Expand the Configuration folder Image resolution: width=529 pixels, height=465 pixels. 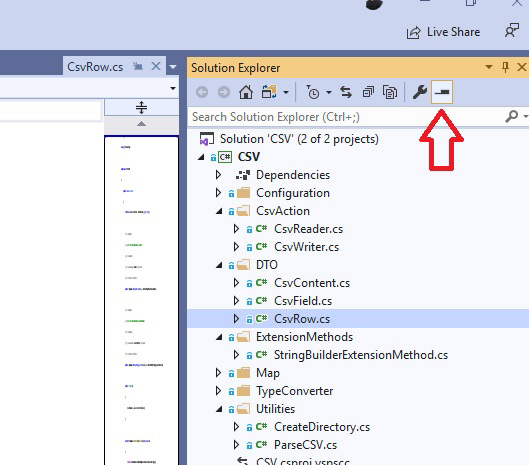pos(219,193)
